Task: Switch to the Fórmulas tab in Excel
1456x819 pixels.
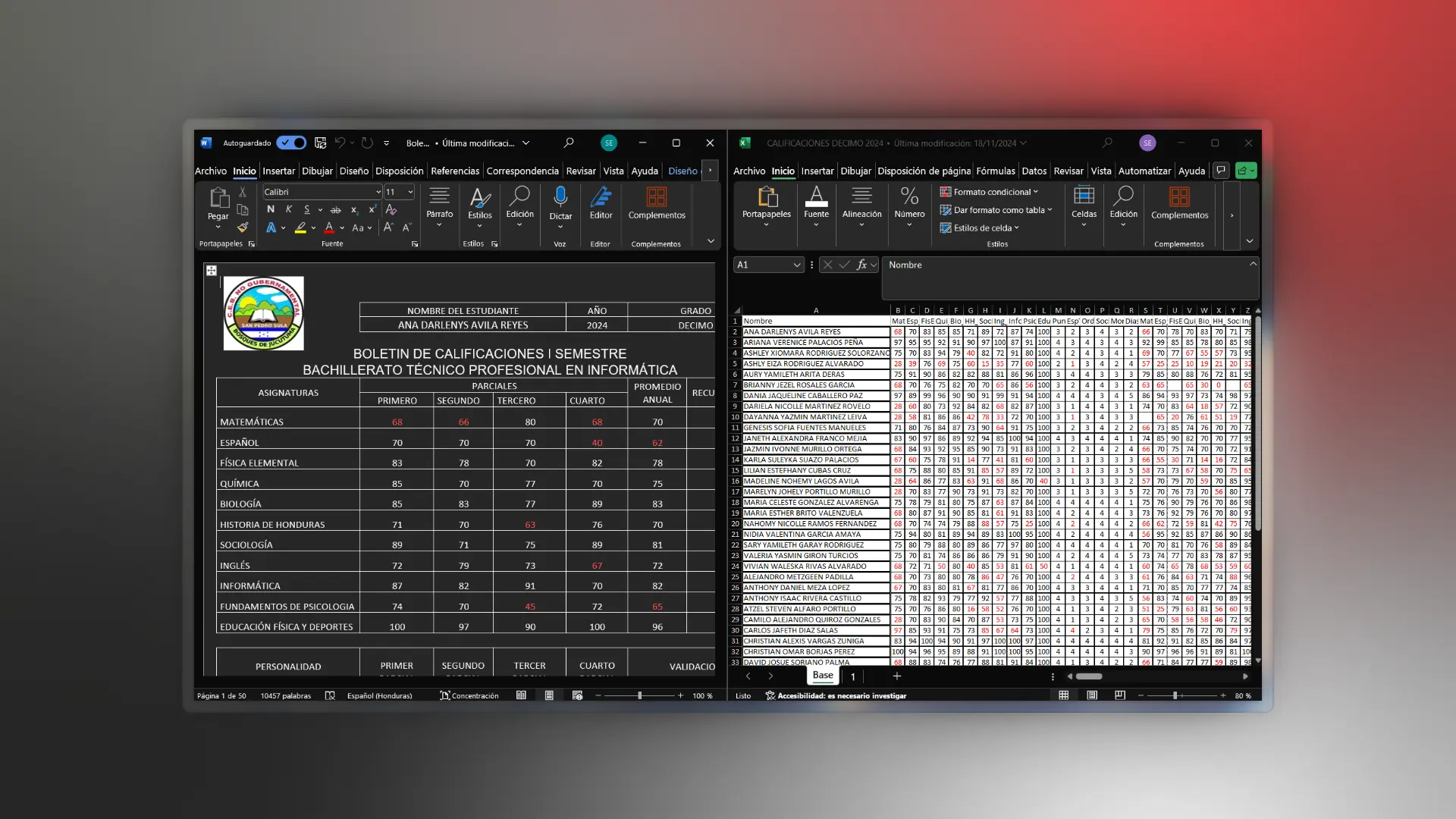Action: (995, 171)
